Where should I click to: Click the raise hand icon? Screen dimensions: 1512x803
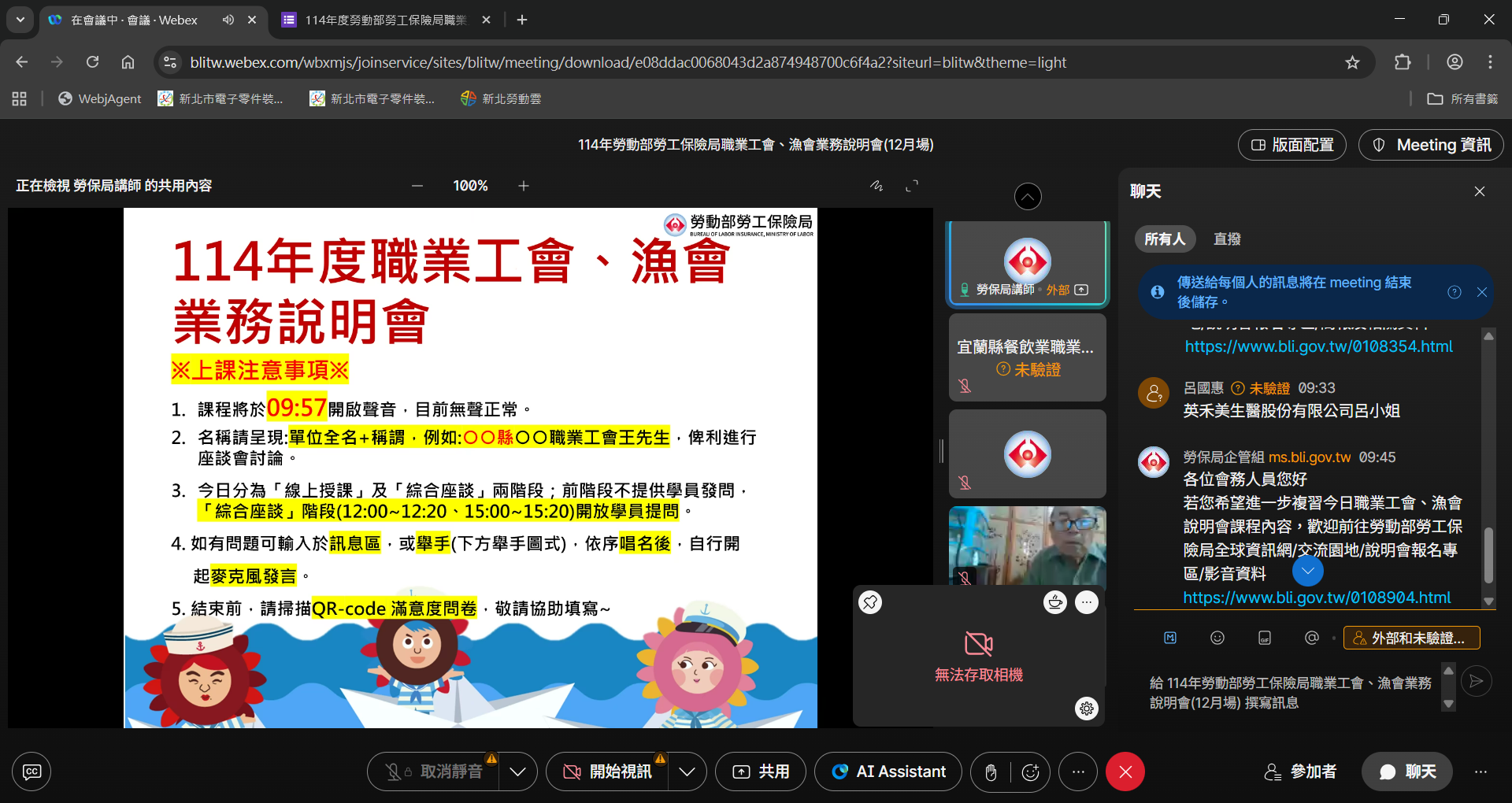(991, 772)
